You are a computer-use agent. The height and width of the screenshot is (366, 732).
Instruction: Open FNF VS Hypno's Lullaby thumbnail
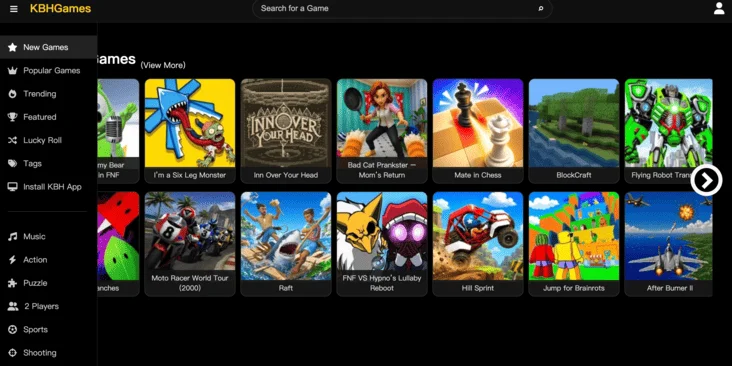pos(382,231)
